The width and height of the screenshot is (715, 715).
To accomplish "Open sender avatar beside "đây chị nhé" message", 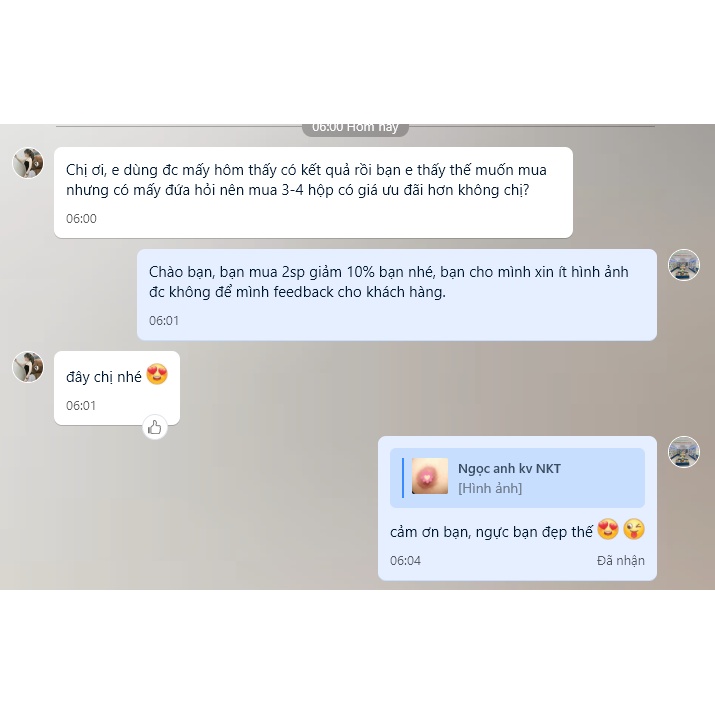I will tap(28, 367).
